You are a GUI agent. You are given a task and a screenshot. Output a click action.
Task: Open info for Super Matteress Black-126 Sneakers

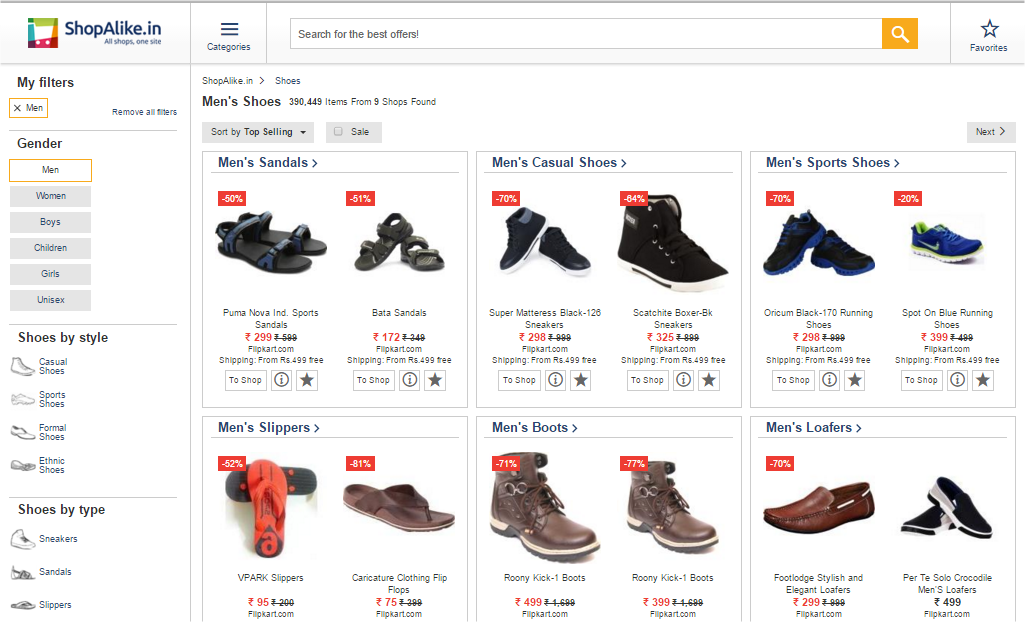coord(556,380)
